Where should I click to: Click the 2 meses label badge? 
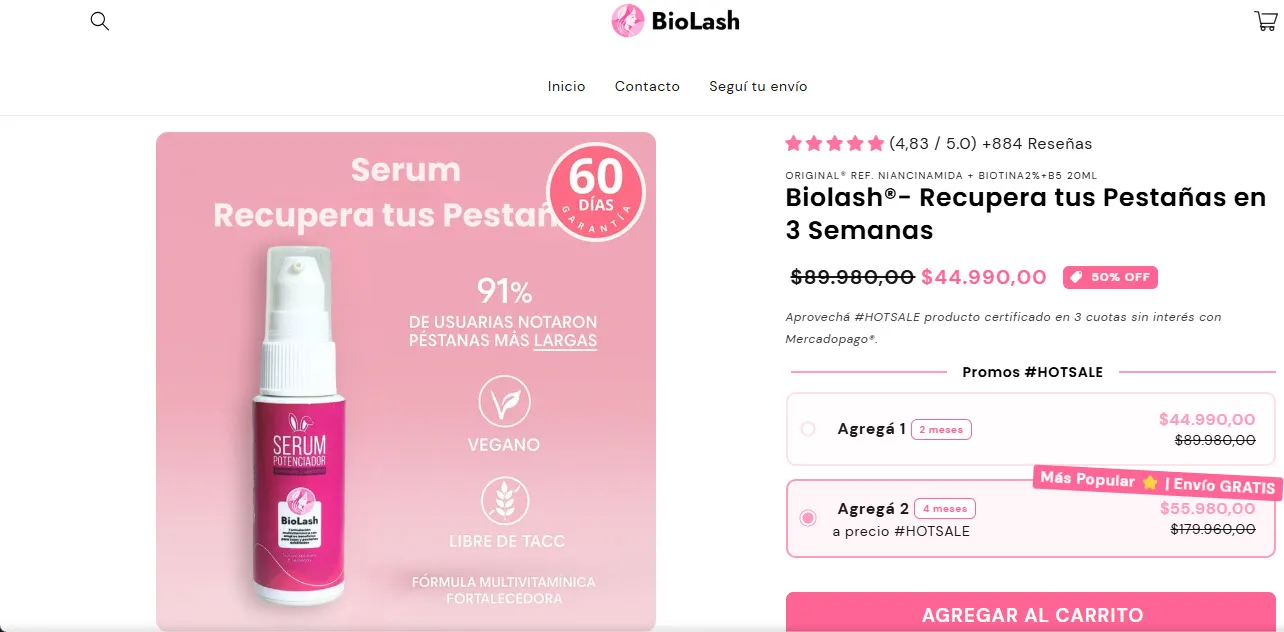[941, 429]
